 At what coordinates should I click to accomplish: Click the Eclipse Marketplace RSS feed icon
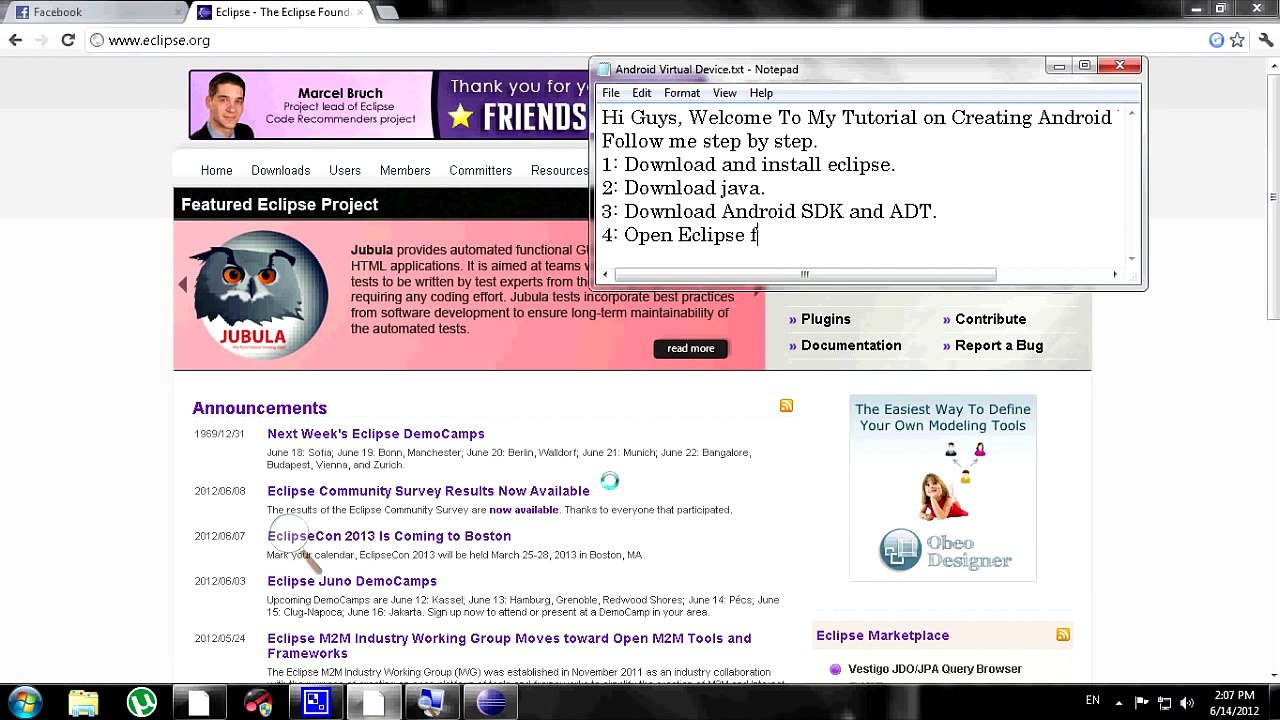pos(1063,635)
